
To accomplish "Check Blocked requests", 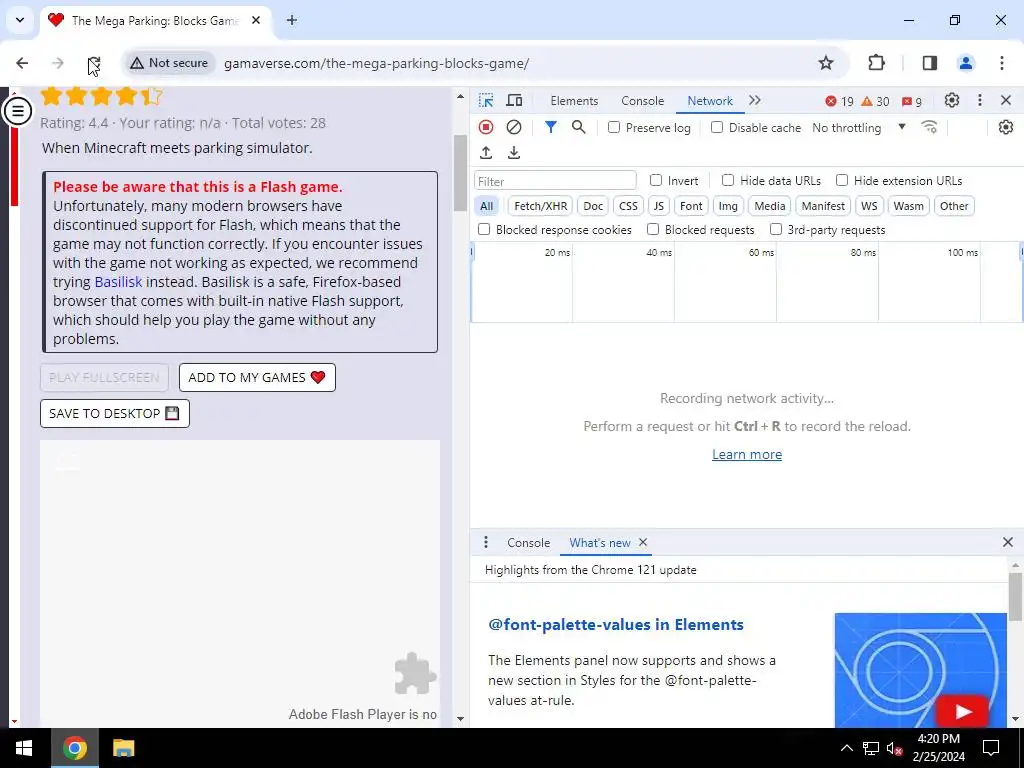I will point(653,229).
